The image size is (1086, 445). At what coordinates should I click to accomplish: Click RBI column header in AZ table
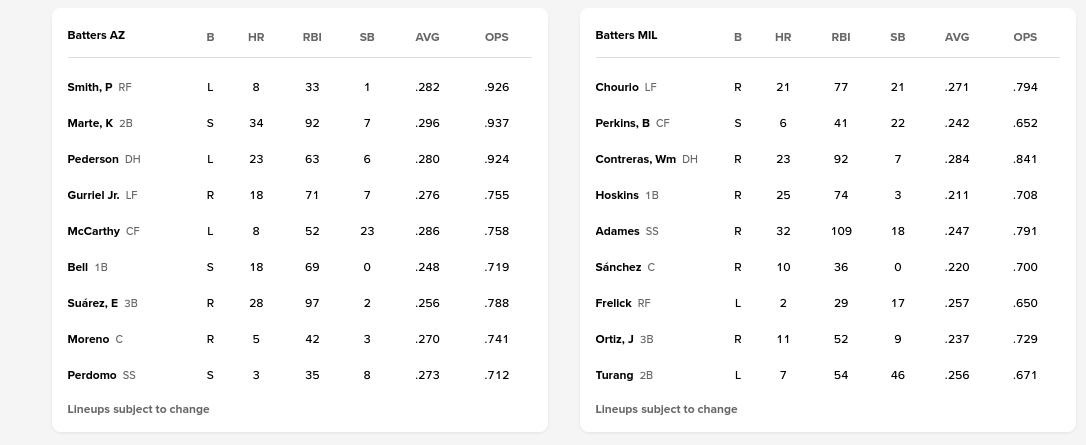pos(312,37)
